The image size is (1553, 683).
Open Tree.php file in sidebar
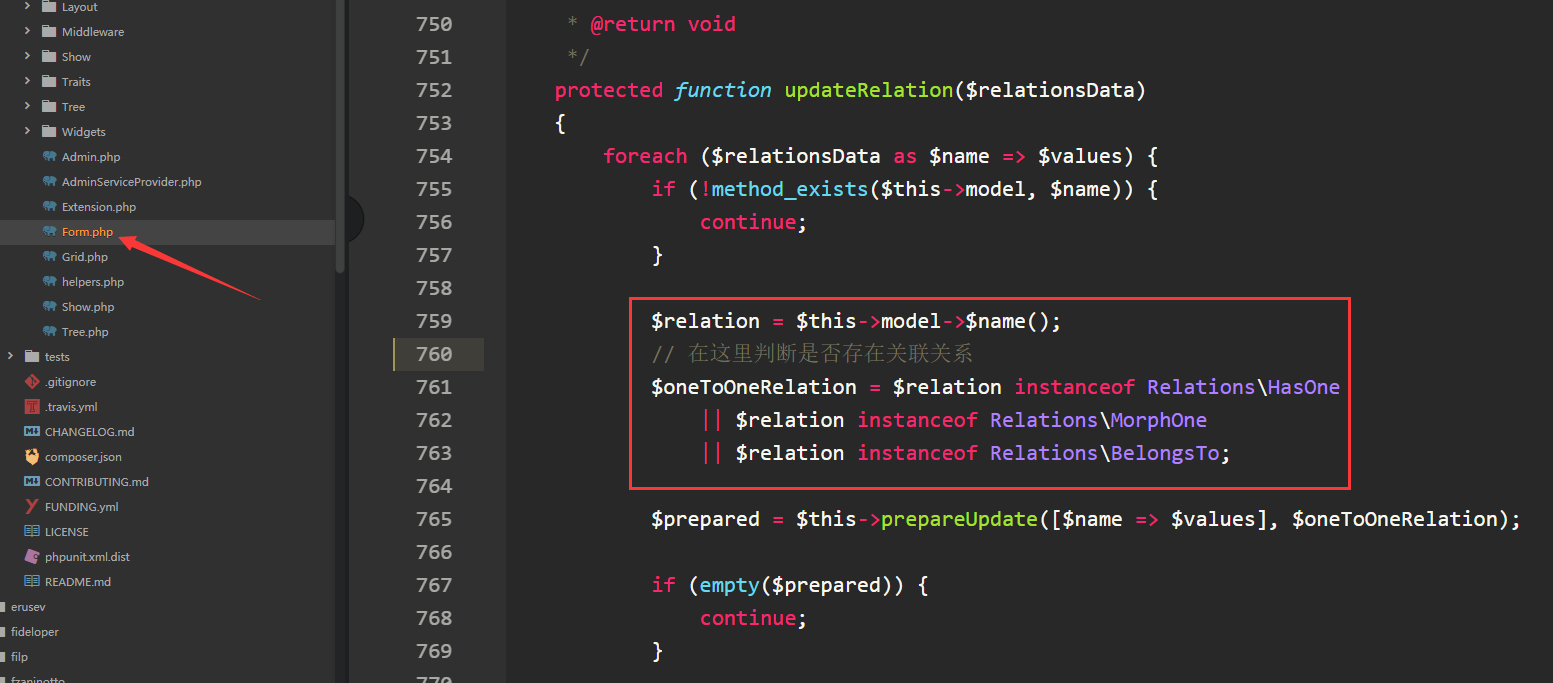point(85,332)
